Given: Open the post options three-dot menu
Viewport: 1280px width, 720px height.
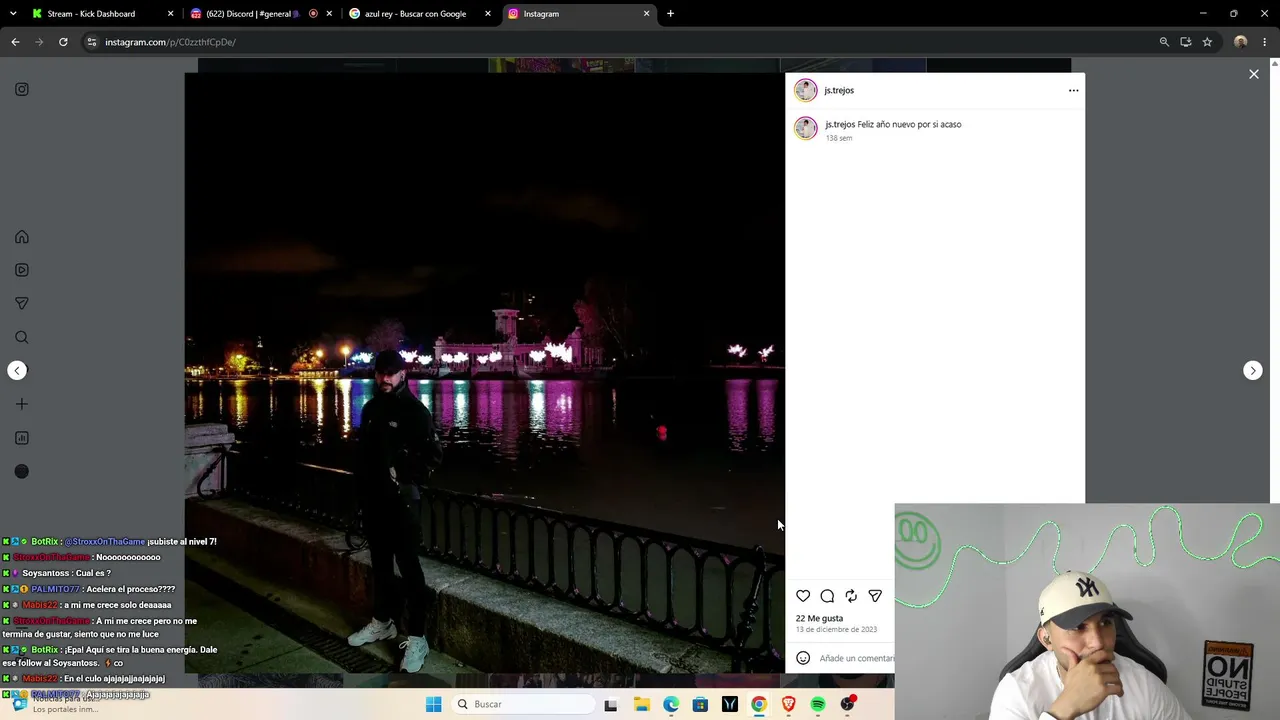Looking at the screenshot, I should click(x=1073, y=90).
